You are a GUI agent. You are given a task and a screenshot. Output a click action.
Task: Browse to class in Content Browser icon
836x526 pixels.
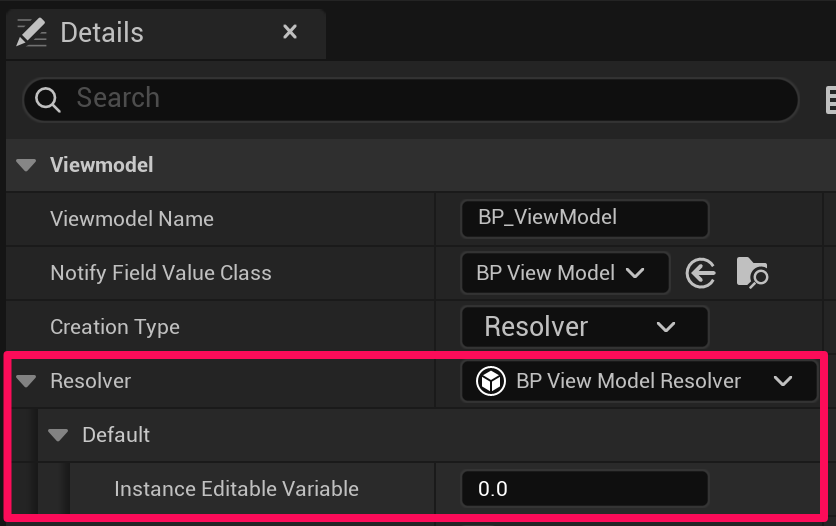[x=751, y=273]
